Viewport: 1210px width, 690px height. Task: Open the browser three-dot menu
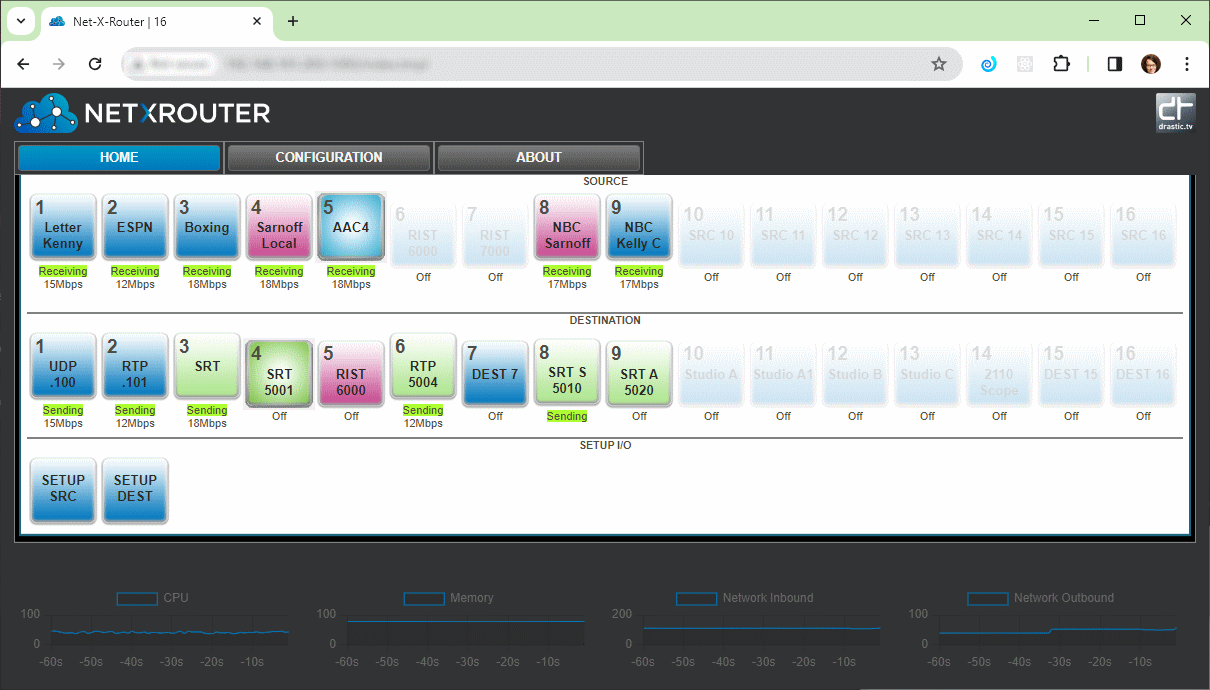point(1186,63)
